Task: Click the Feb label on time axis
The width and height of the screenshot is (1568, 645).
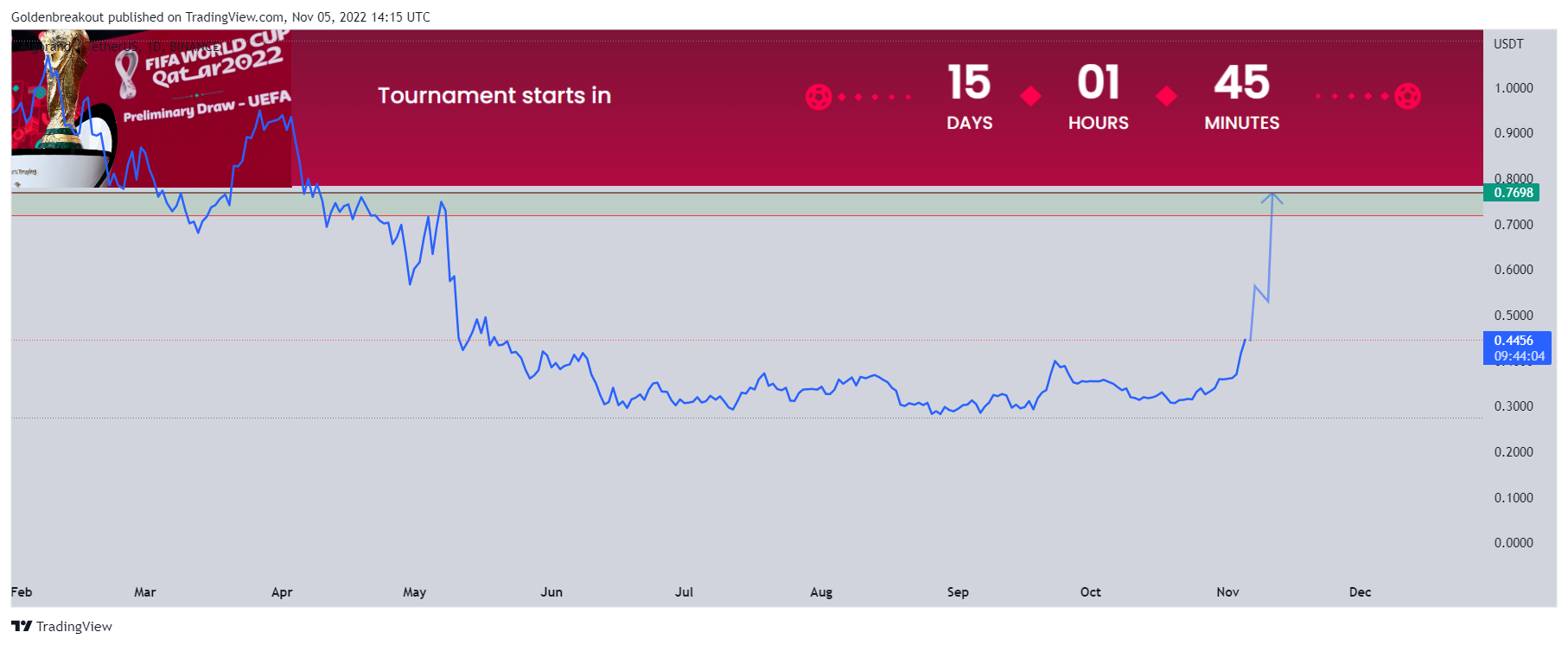Action: tap(22, 592)
